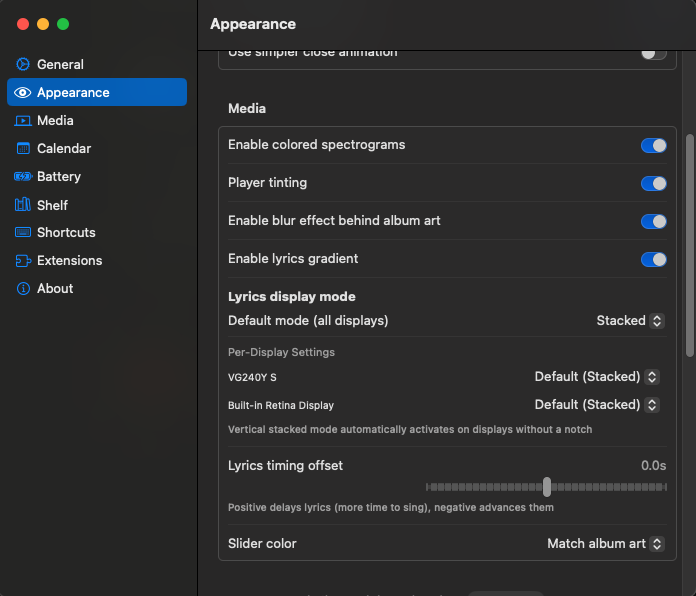
Task: Click the Shelf books icon
Action: (23, 205)
